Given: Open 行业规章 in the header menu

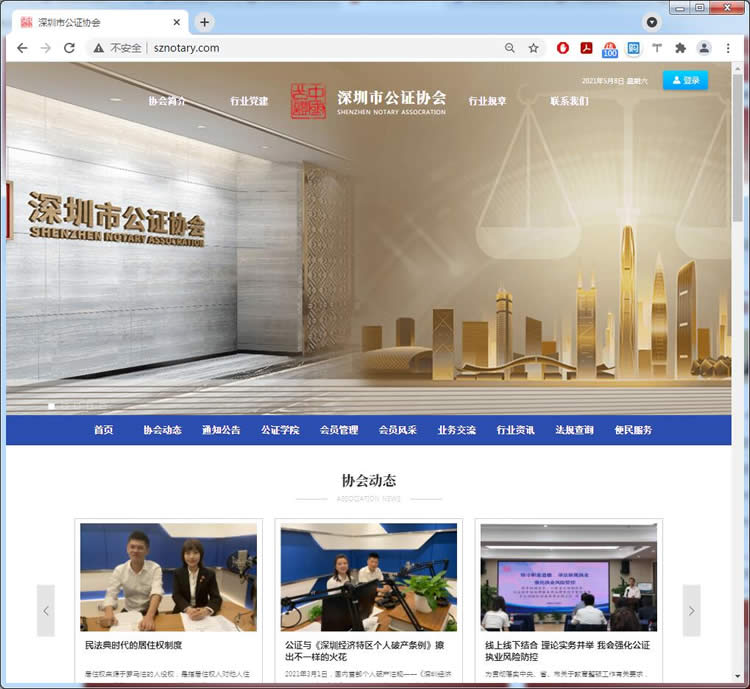Looking at the screenshot, I should tap(487, 101).
